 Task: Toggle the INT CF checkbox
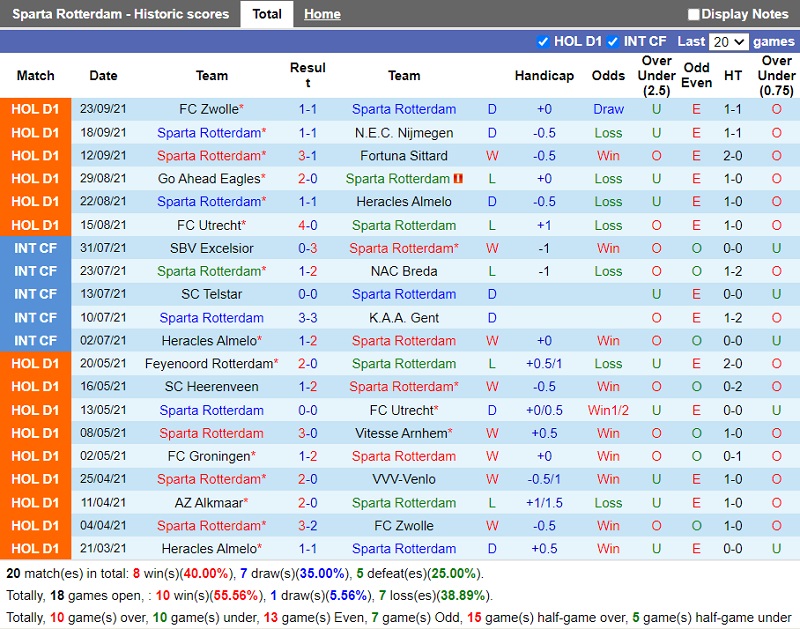pos(613,42)
